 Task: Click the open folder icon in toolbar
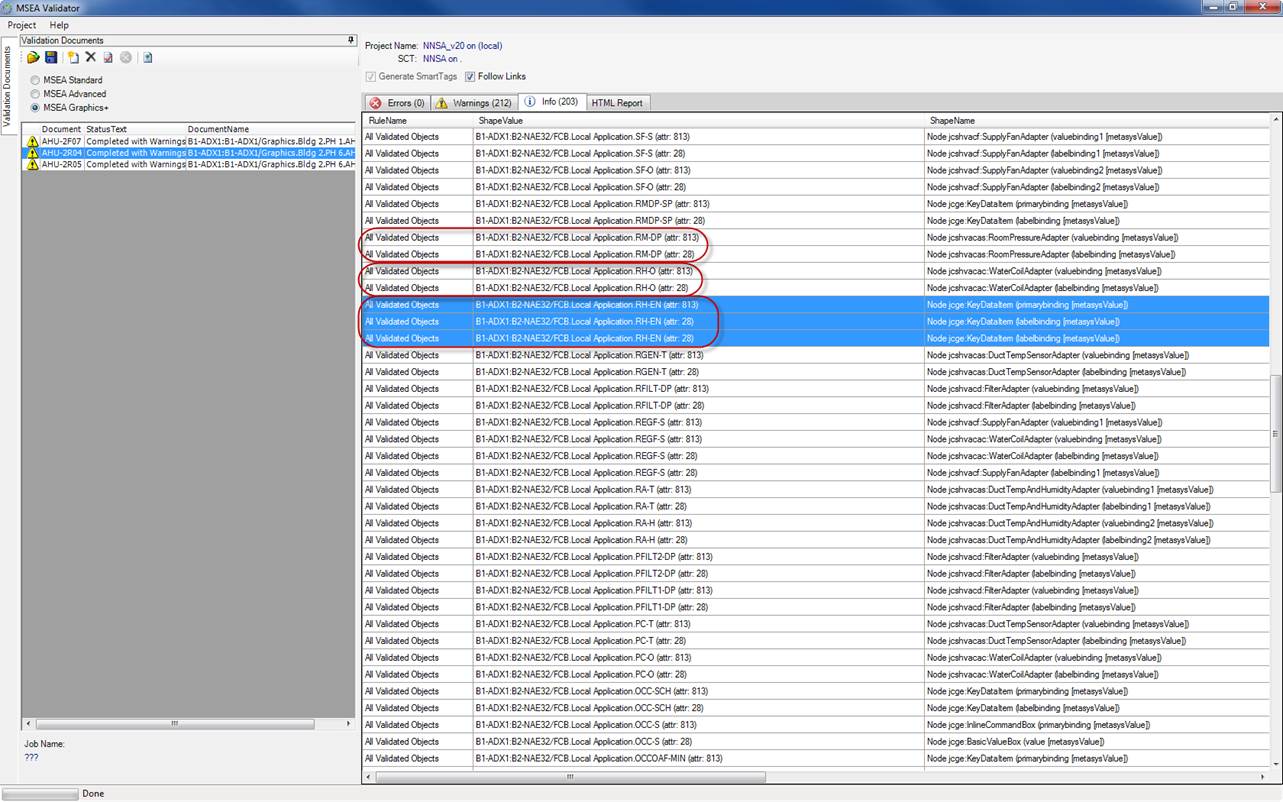pyautogui.click(x=33, y=58)
